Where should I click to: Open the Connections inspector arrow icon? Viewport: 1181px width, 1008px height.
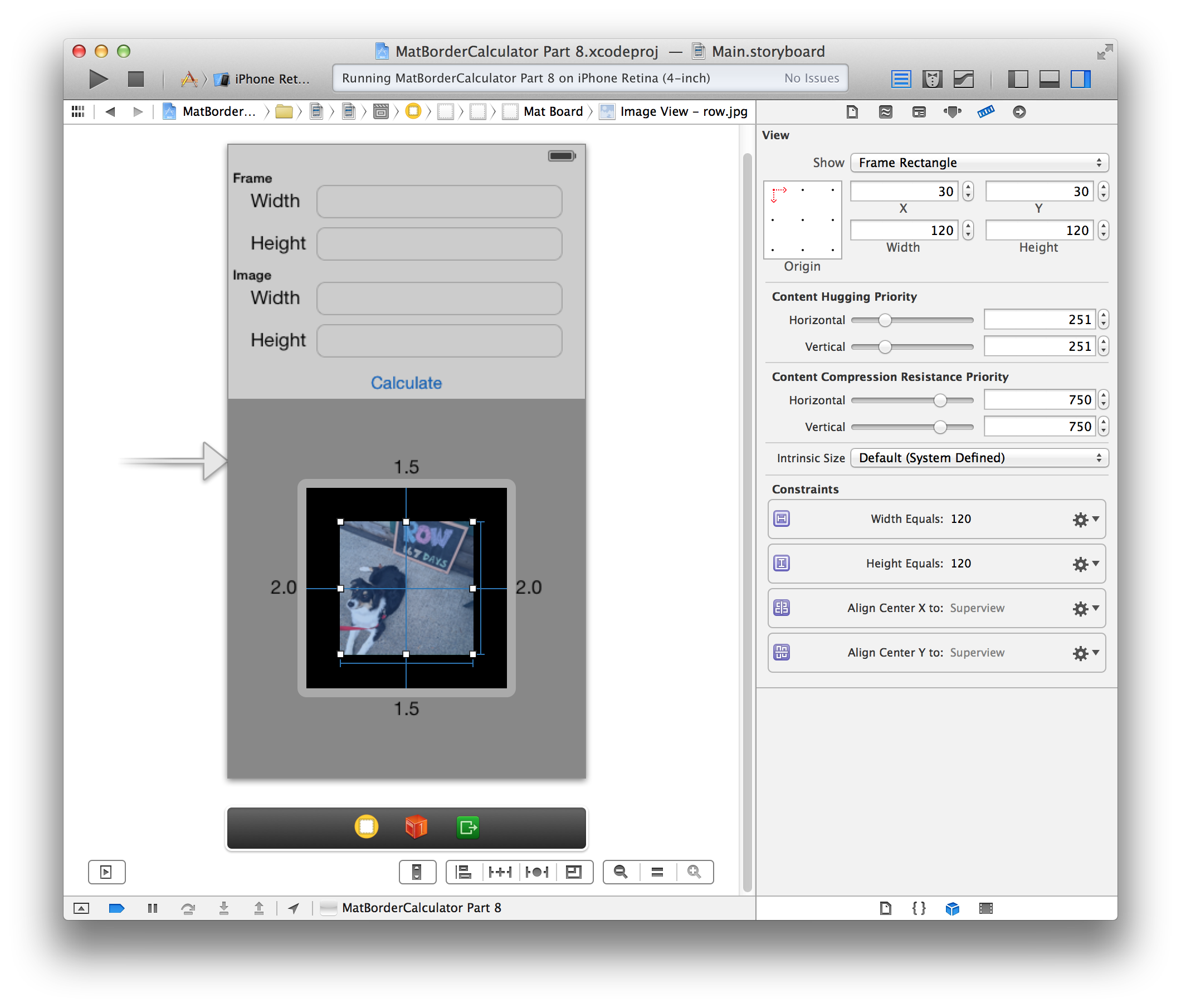[x=1019, y=112]
